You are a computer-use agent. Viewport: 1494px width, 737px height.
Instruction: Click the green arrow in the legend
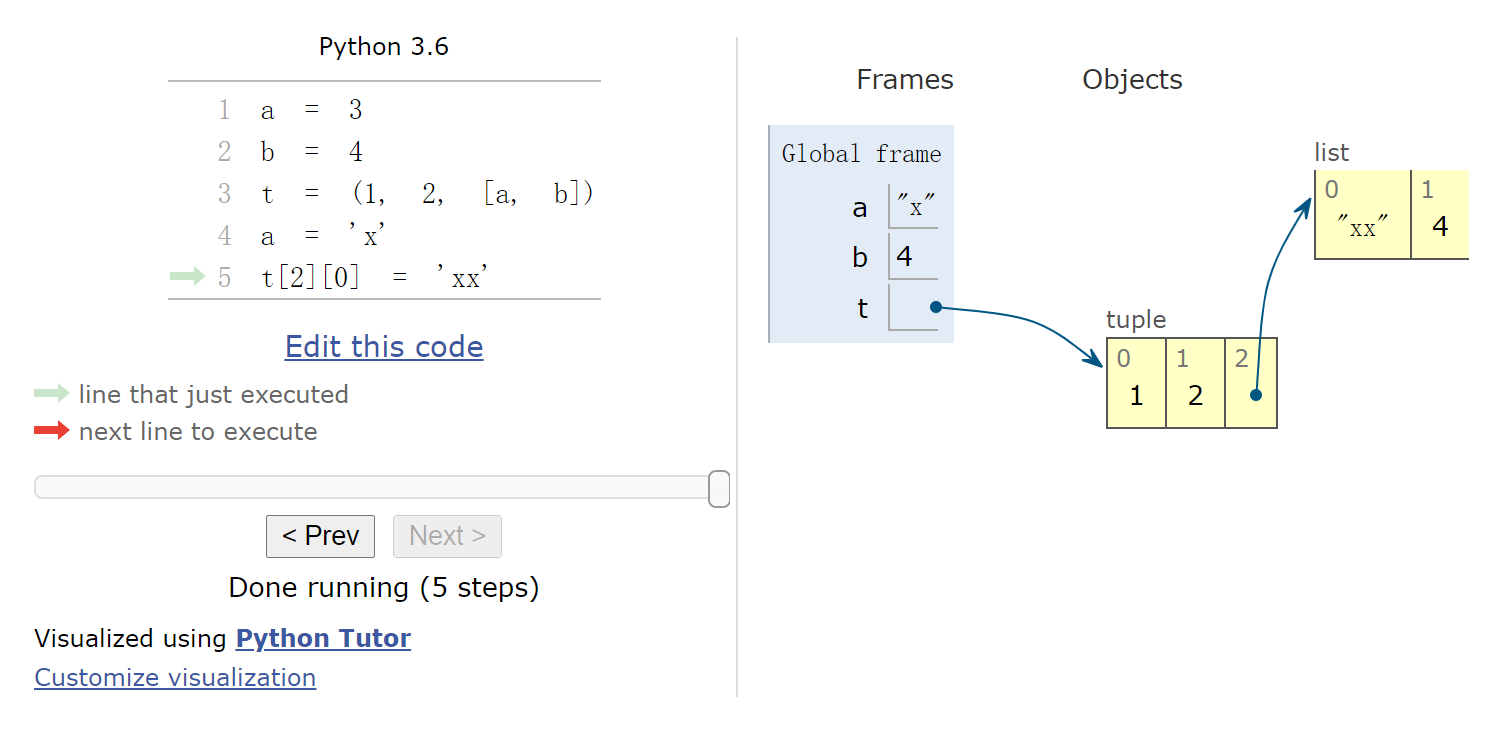51,394
